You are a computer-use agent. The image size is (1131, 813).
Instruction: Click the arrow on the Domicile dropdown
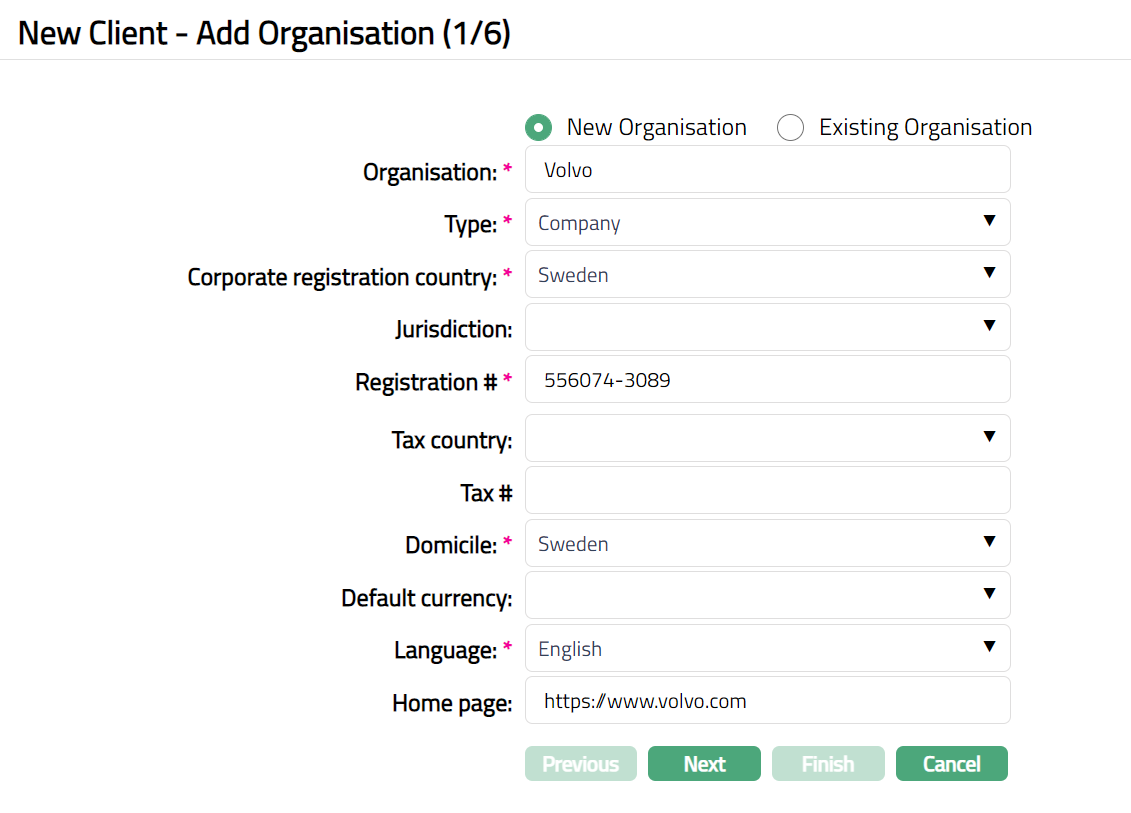coord(989,542)
